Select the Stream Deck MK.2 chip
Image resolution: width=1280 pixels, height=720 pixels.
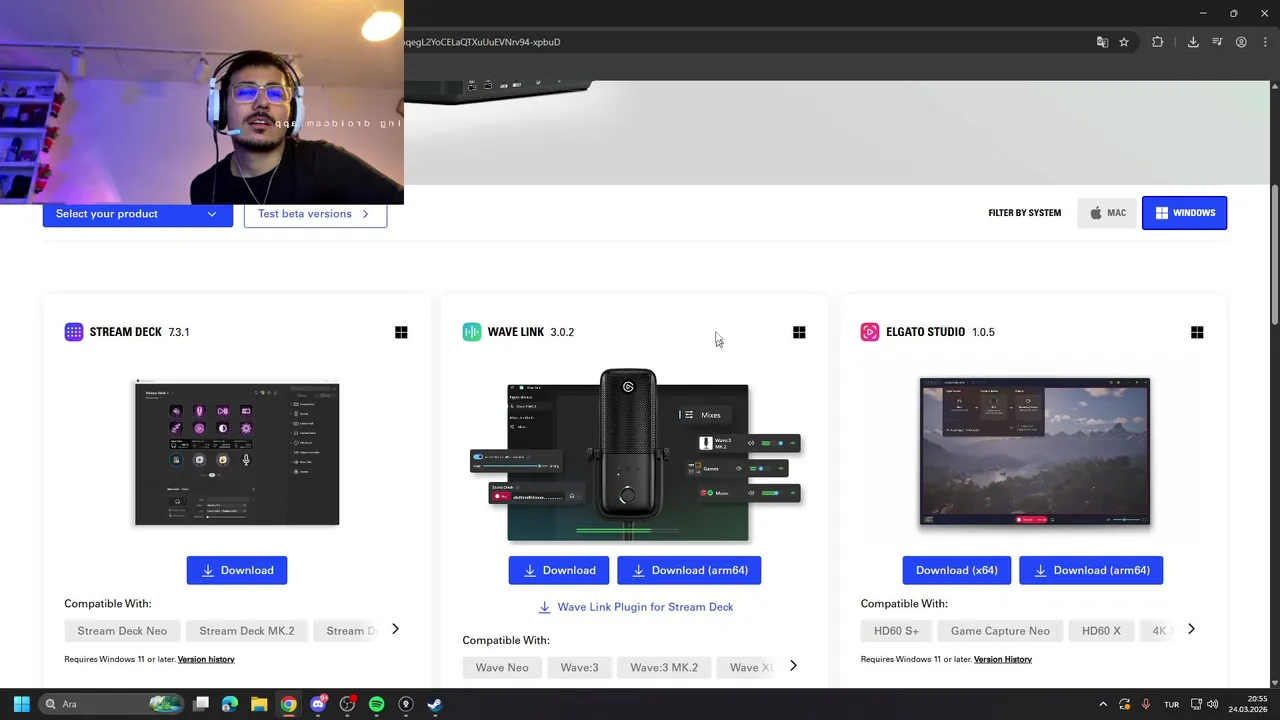[x=247, y=631]
